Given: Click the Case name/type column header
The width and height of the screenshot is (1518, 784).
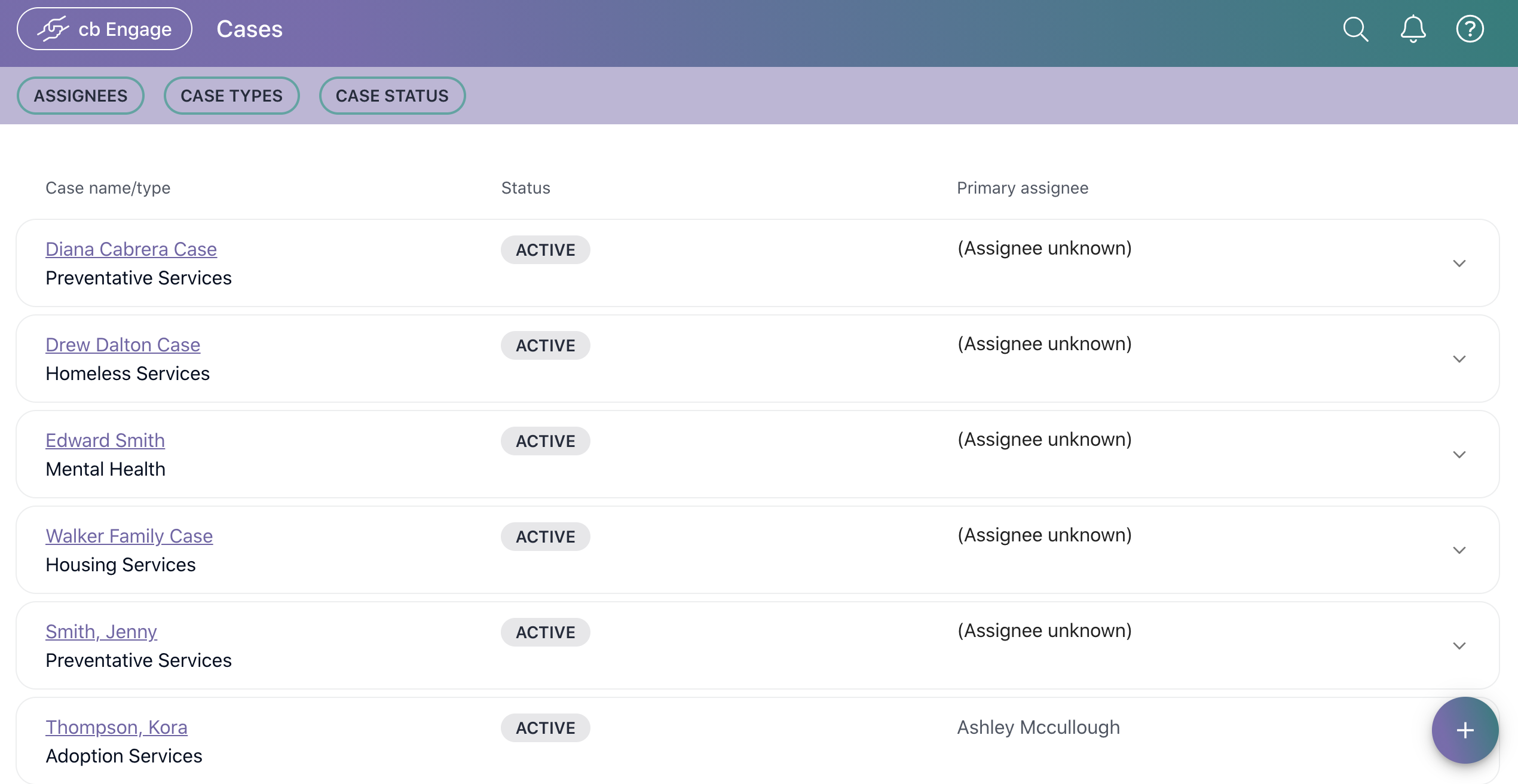Looking at the screenshot, I should (x=108, y=188).
